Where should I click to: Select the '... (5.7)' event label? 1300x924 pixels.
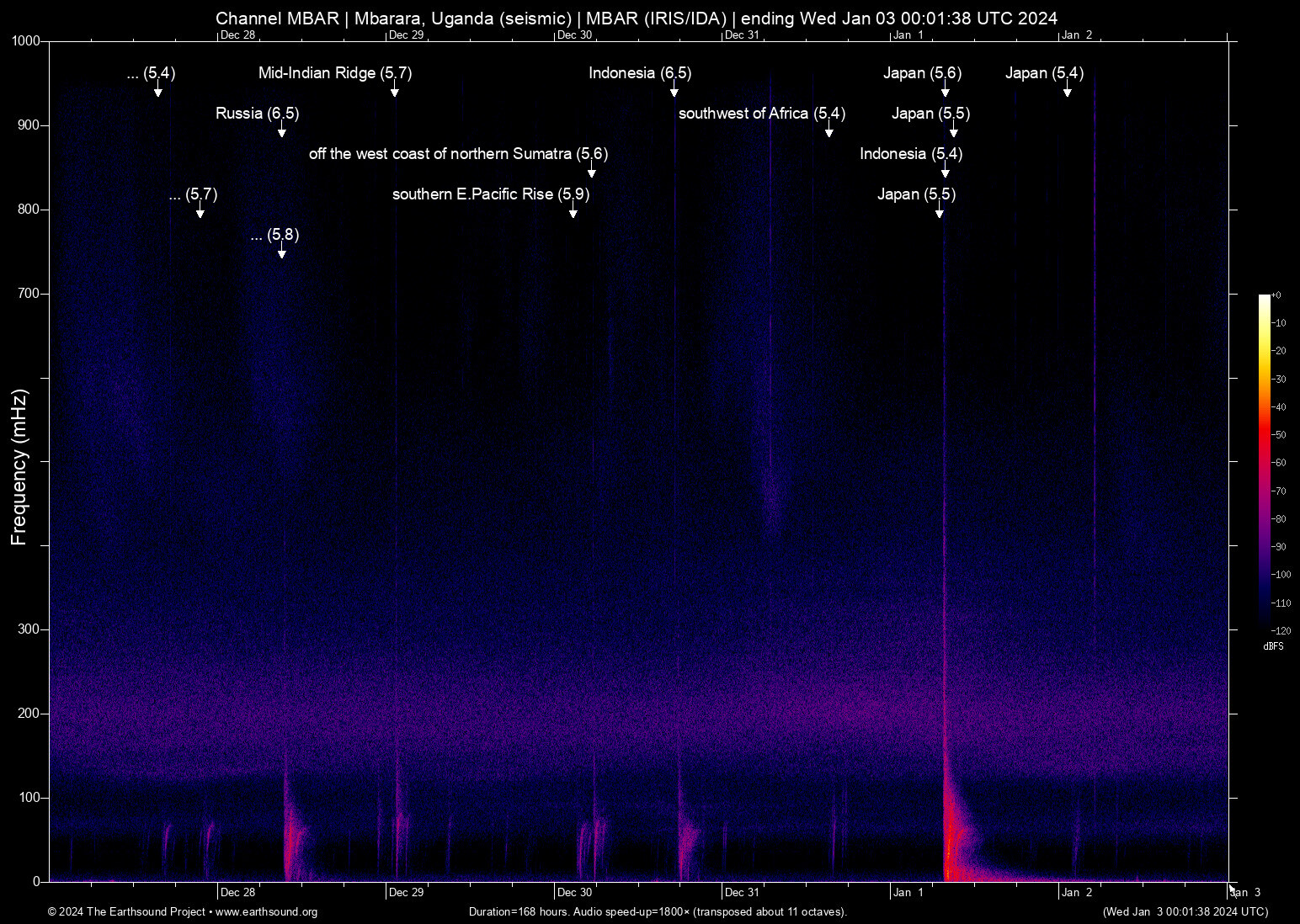pos(193,194)
